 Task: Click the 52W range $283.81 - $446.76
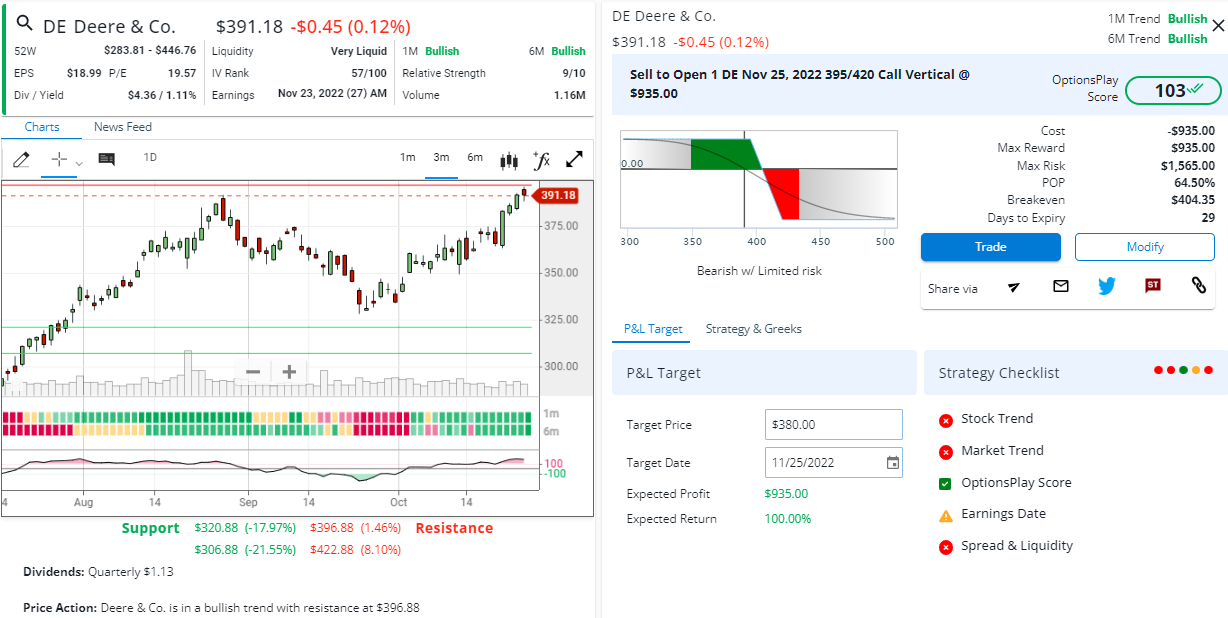click(x=150, y=51)
